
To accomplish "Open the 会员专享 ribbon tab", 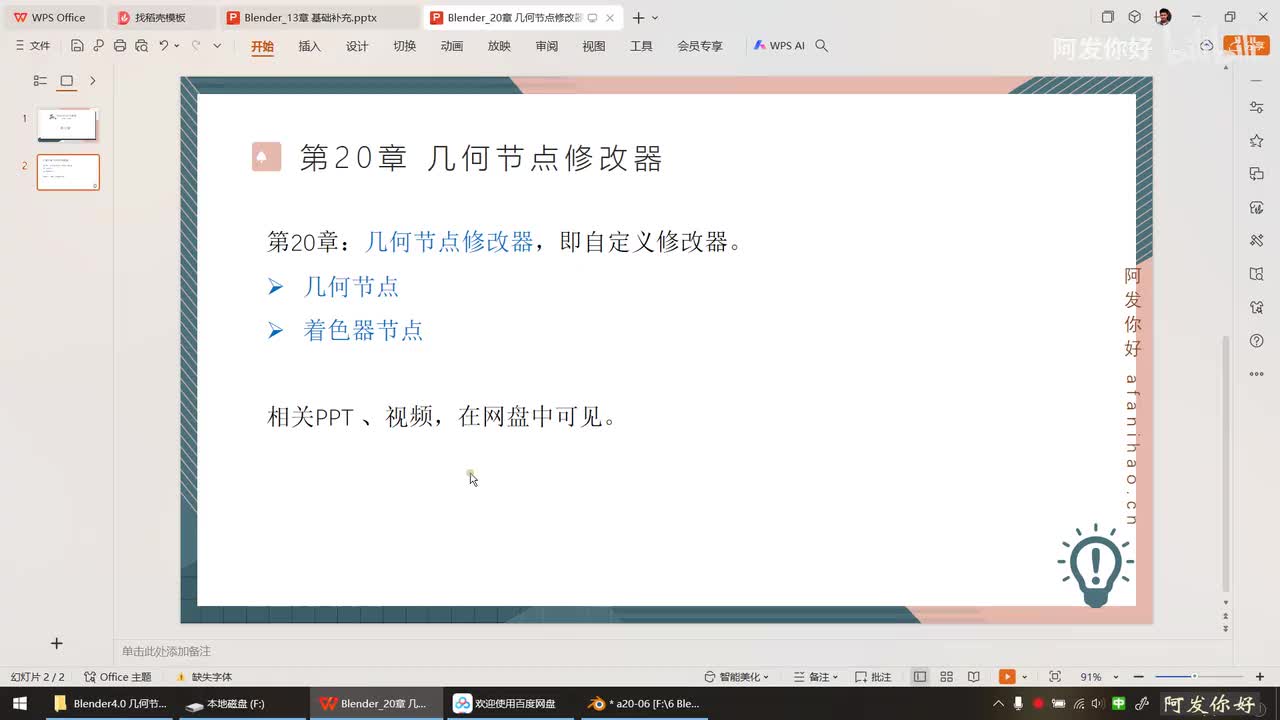I will click(700, 46).
